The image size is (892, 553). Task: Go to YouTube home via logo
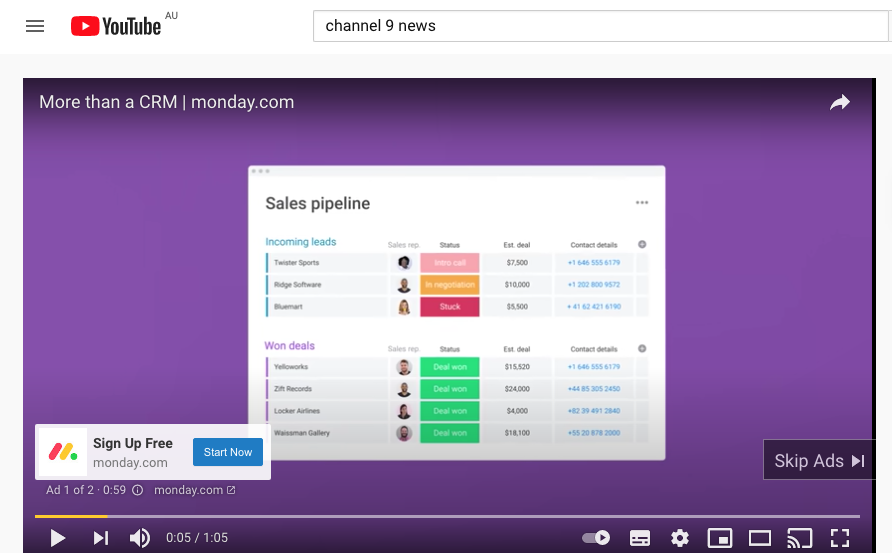[115, 26]
